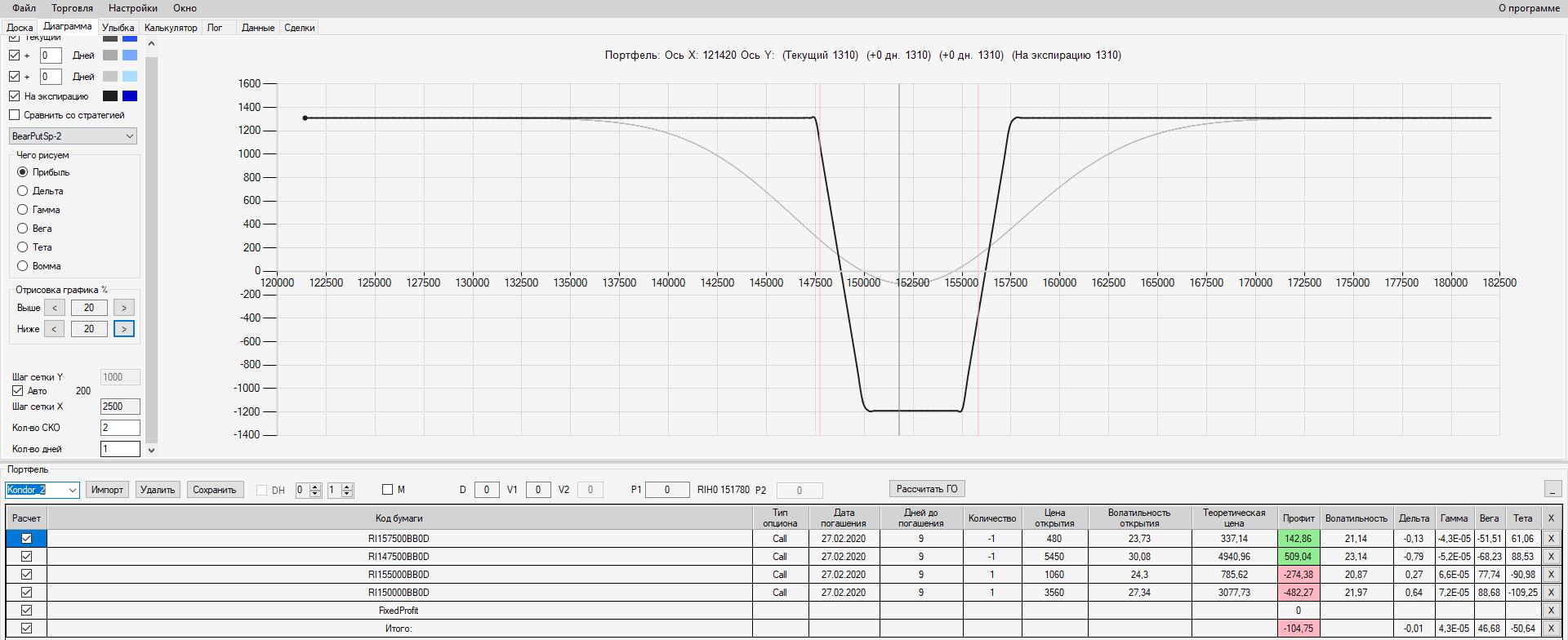Switch to the Доска tab

[x=20, y=28]
